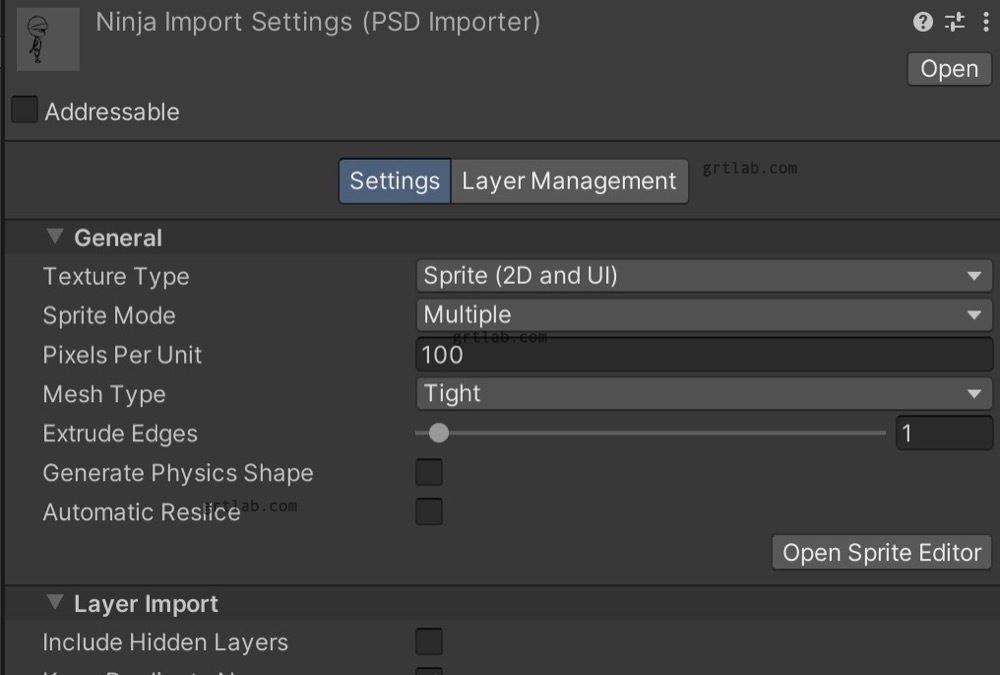1000x675 pixels.
Task: Open the Sprite Editor
Action: coord(880,552)
